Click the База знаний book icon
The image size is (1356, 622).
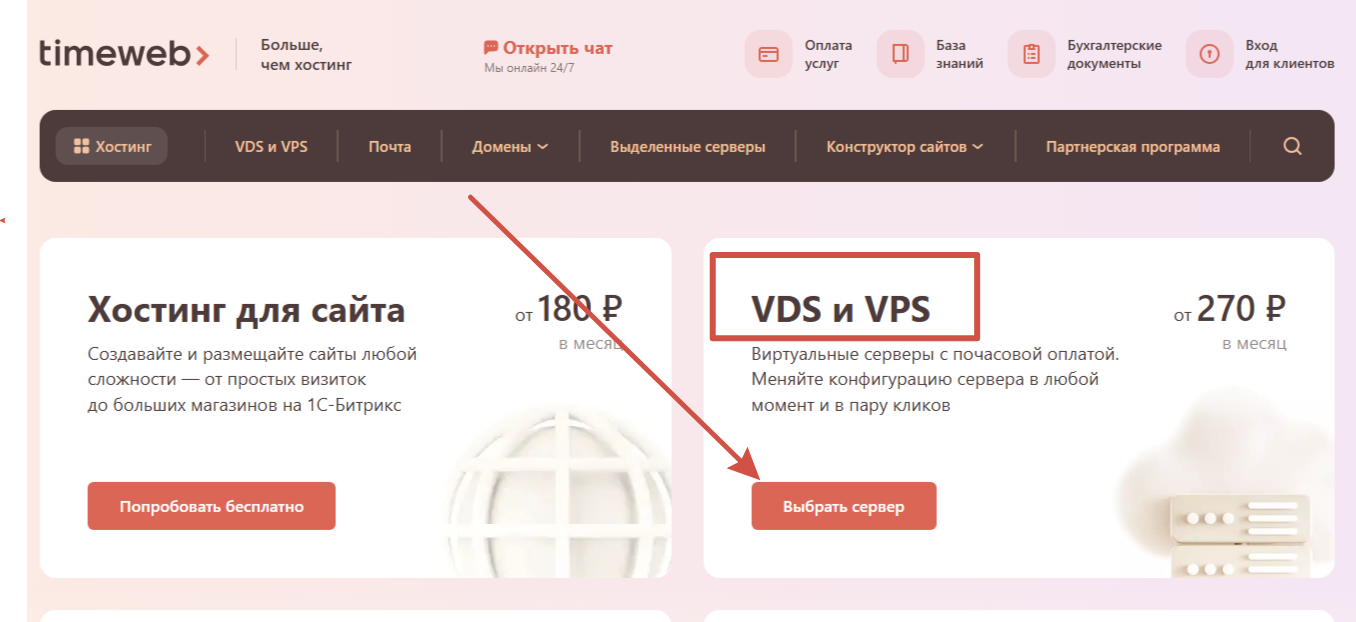[x=900, y=54]
